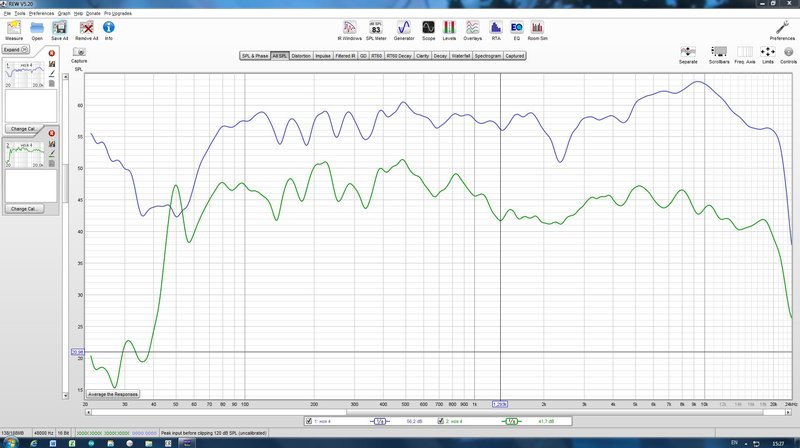The height and width of the screenshot is (448, 800).
Task: Open the RTA analyzer
Action: [x=496, y=31]
